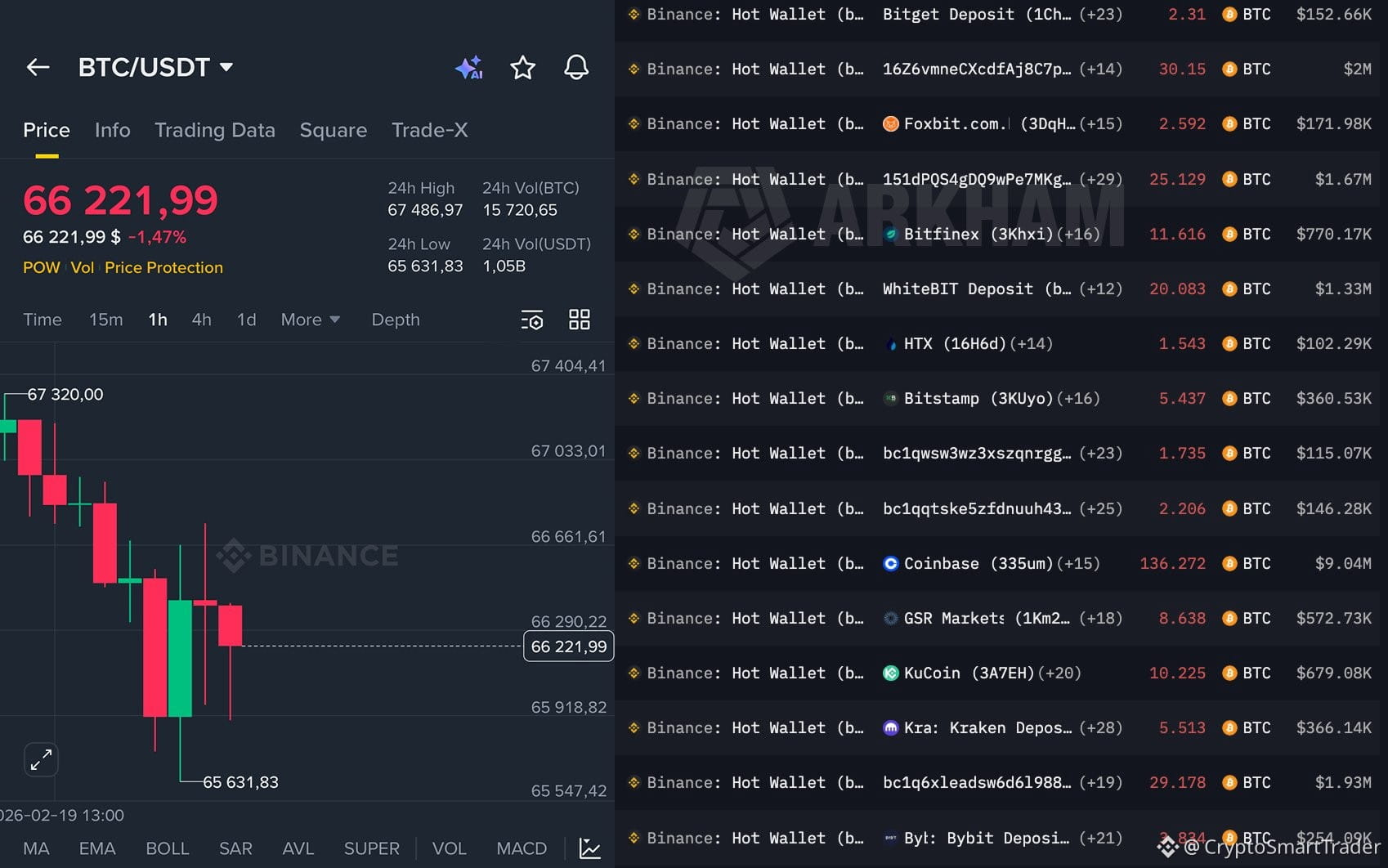Open chart settings icon beside Depth

[532, 320]
